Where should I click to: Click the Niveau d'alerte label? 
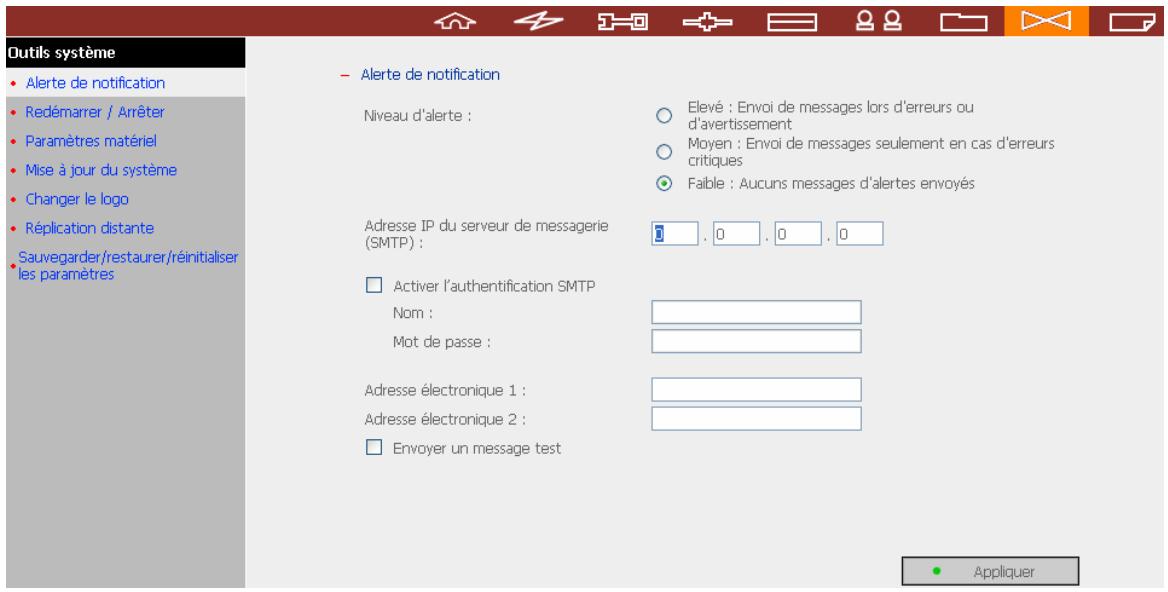pyautogui.click(x=417, y=116)
